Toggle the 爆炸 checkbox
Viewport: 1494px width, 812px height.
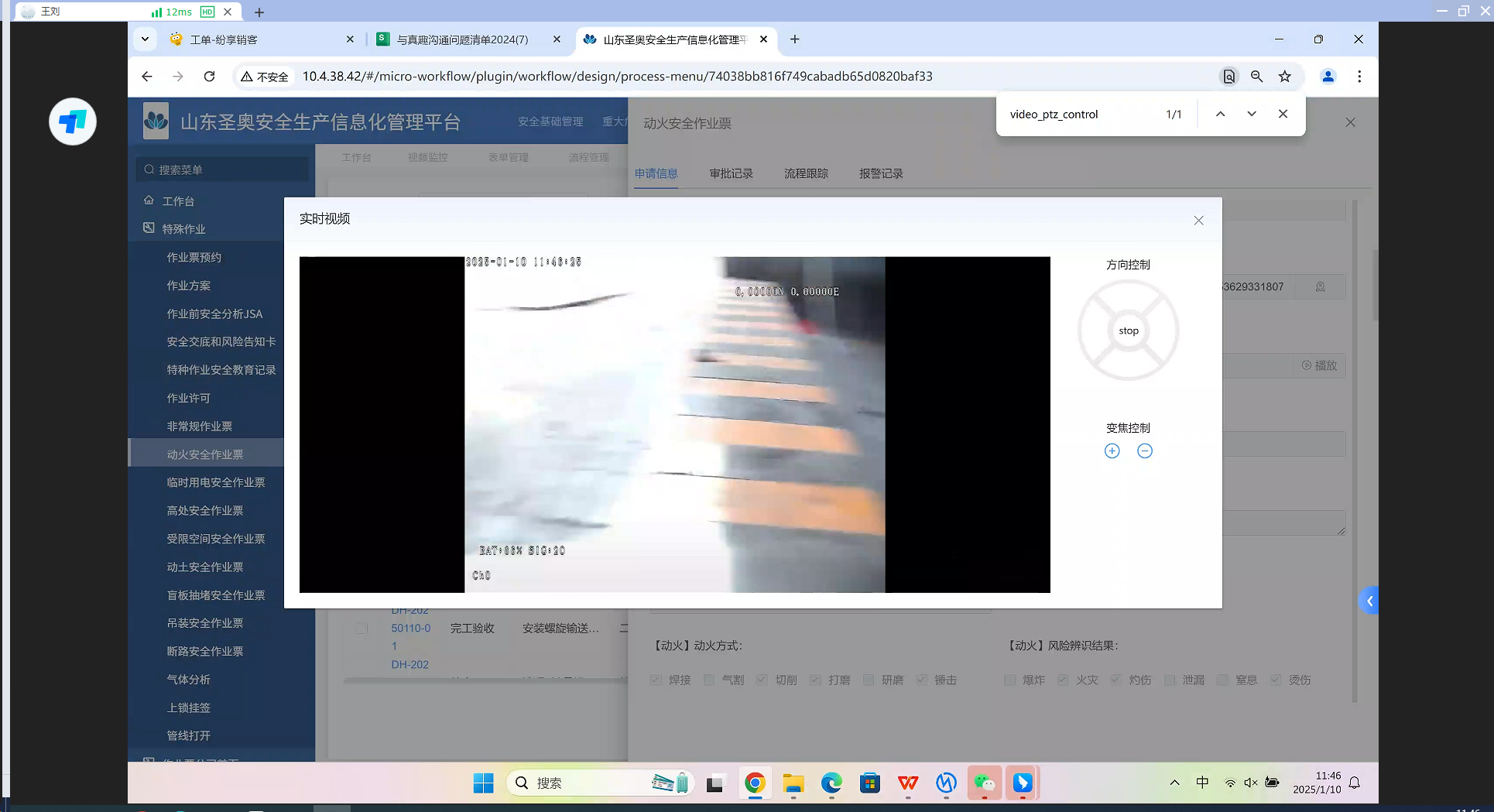coord(1009,680)
